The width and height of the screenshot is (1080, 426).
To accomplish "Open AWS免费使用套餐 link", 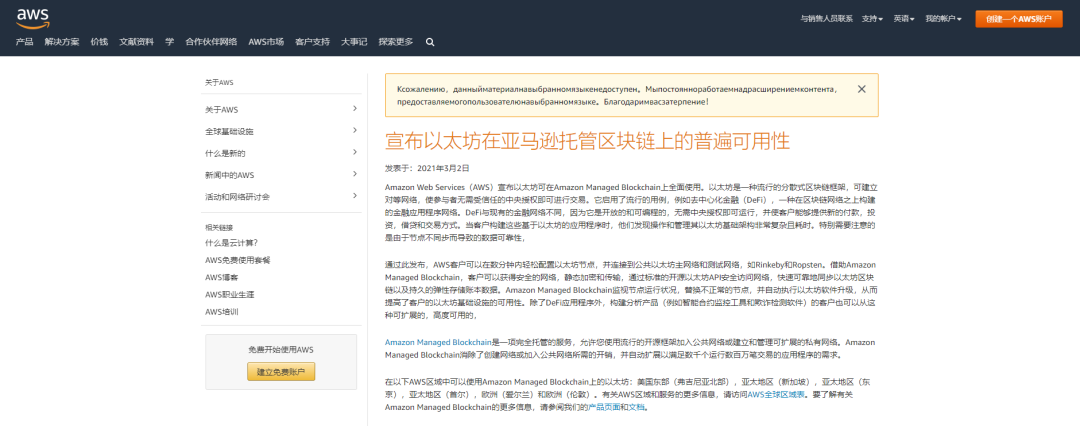I will [238, 260].
